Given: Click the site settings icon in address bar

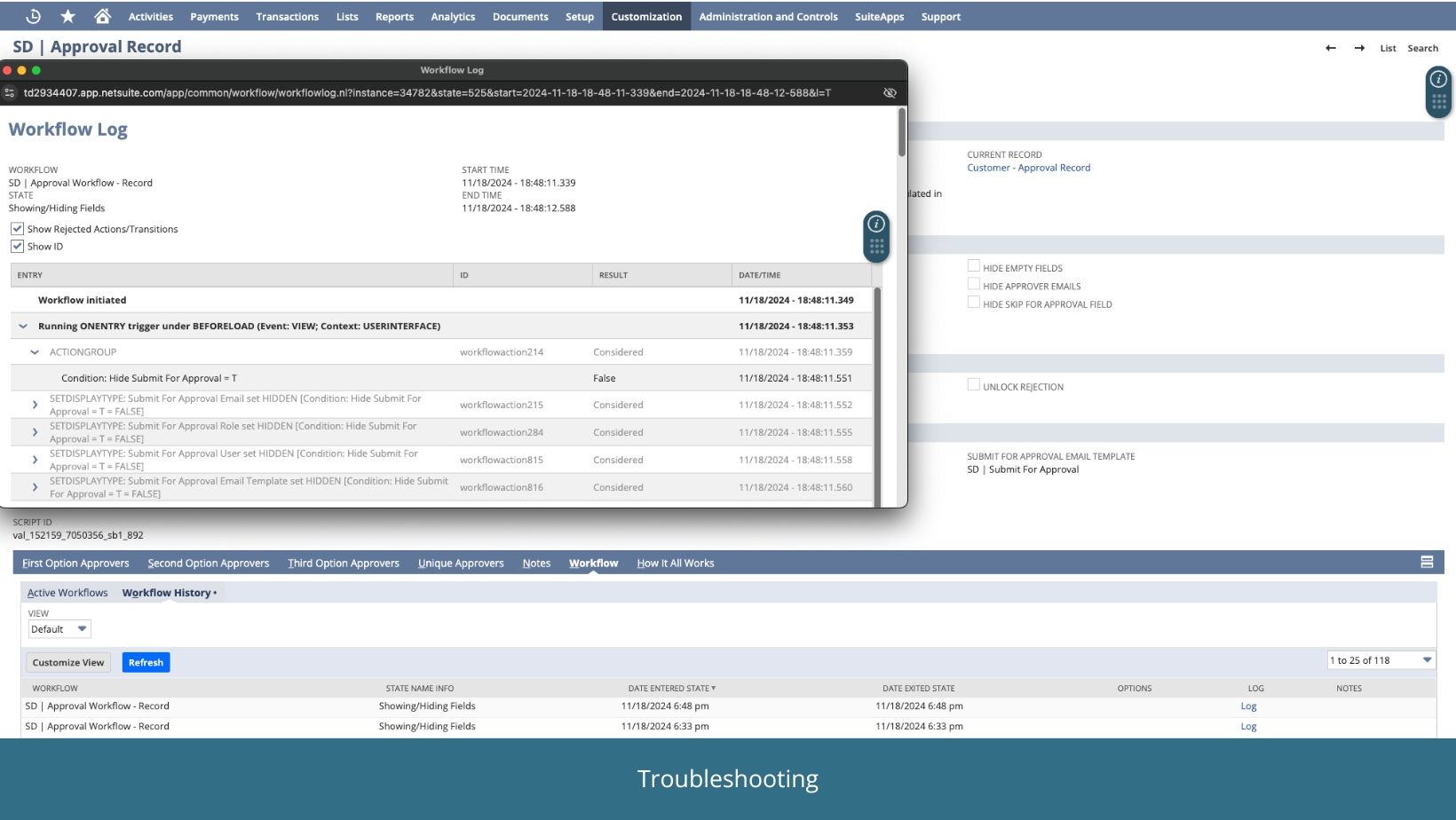Looking at the screenshot, I should pyautogui.click(x=10, y=92).
